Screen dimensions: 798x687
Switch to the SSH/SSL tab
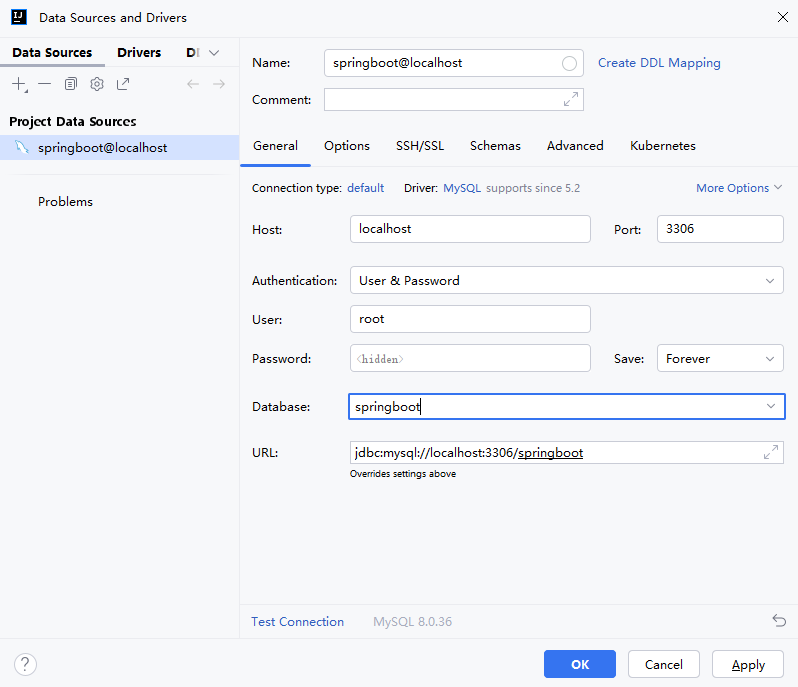[x=420, y=146]
